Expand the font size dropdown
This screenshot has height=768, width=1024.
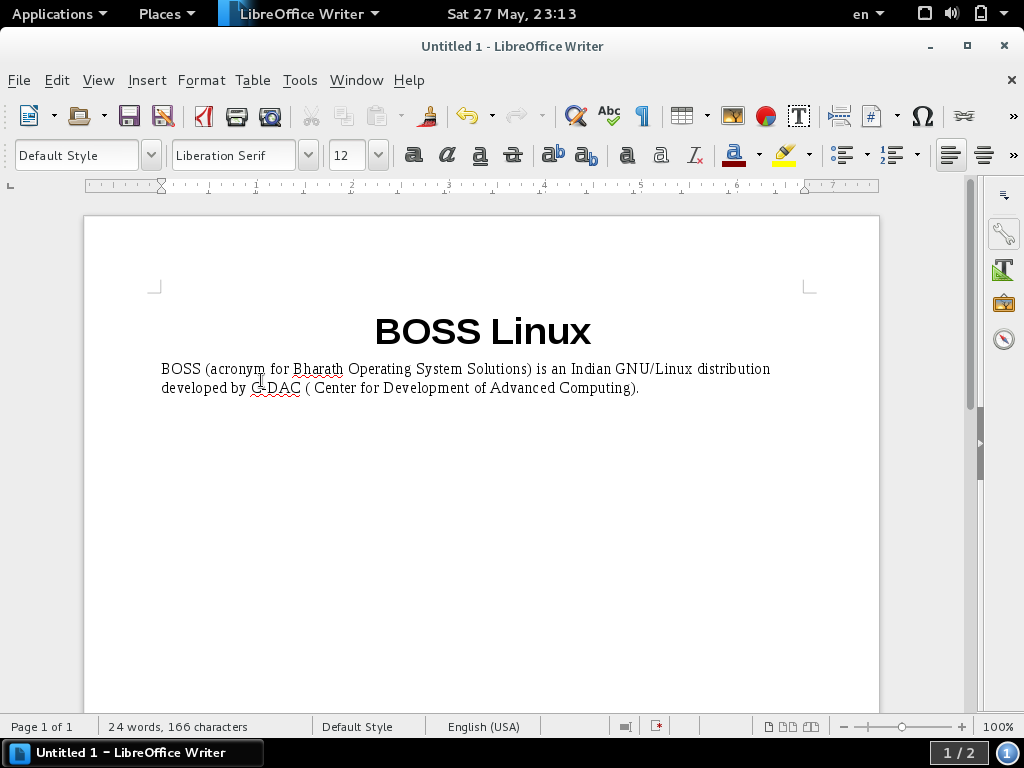point(378,155)
